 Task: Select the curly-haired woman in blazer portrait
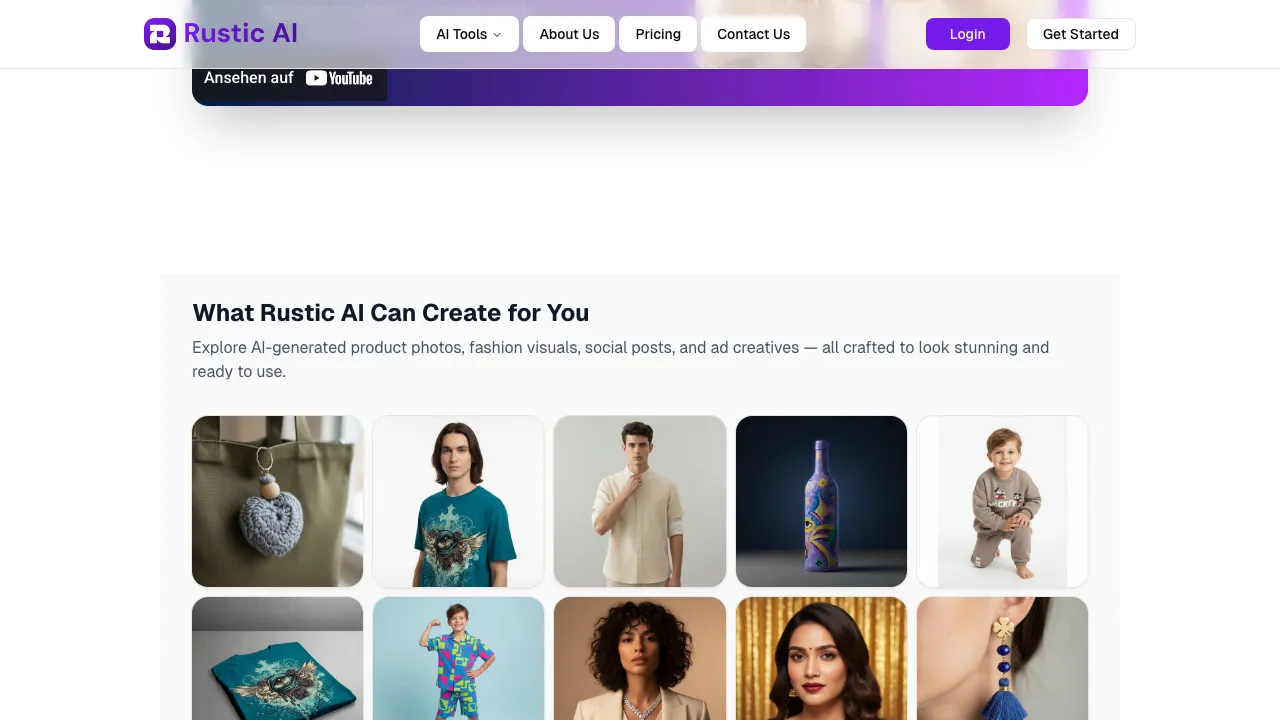point(640,658)
